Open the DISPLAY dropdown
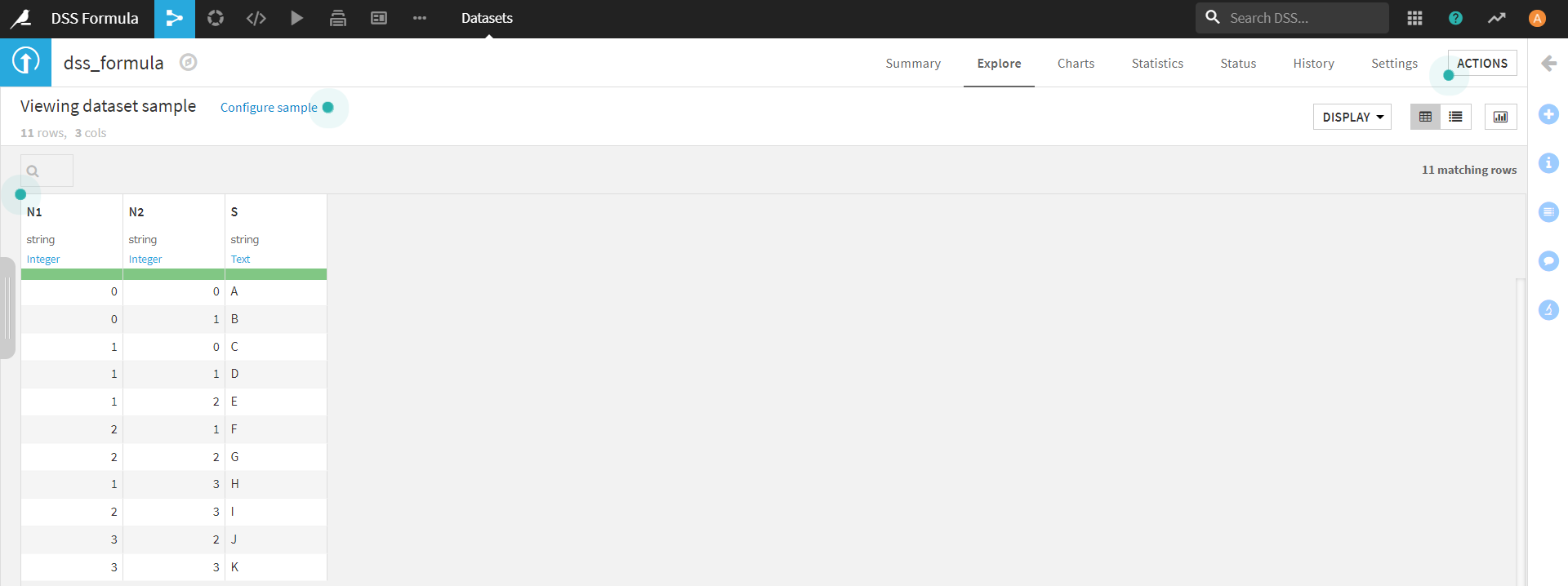1568x586 pixels. (1352, 117)
